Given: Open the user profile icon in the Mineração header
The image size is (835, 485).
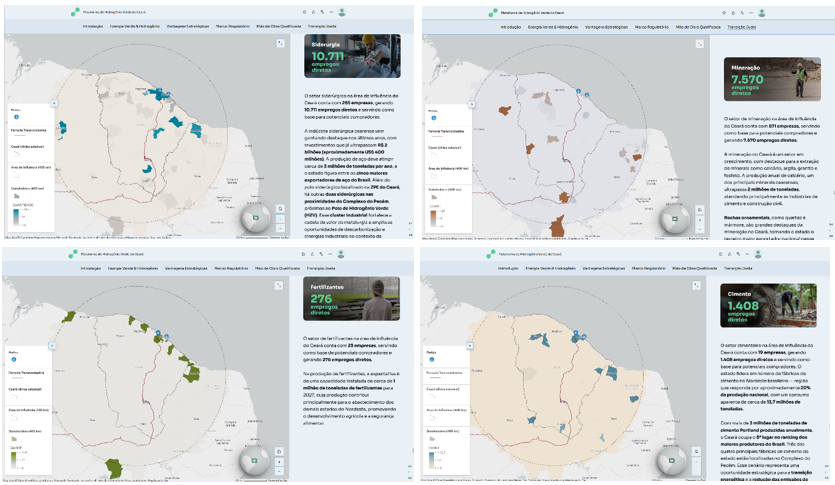Looking at the screenshot, I should 761,13.
